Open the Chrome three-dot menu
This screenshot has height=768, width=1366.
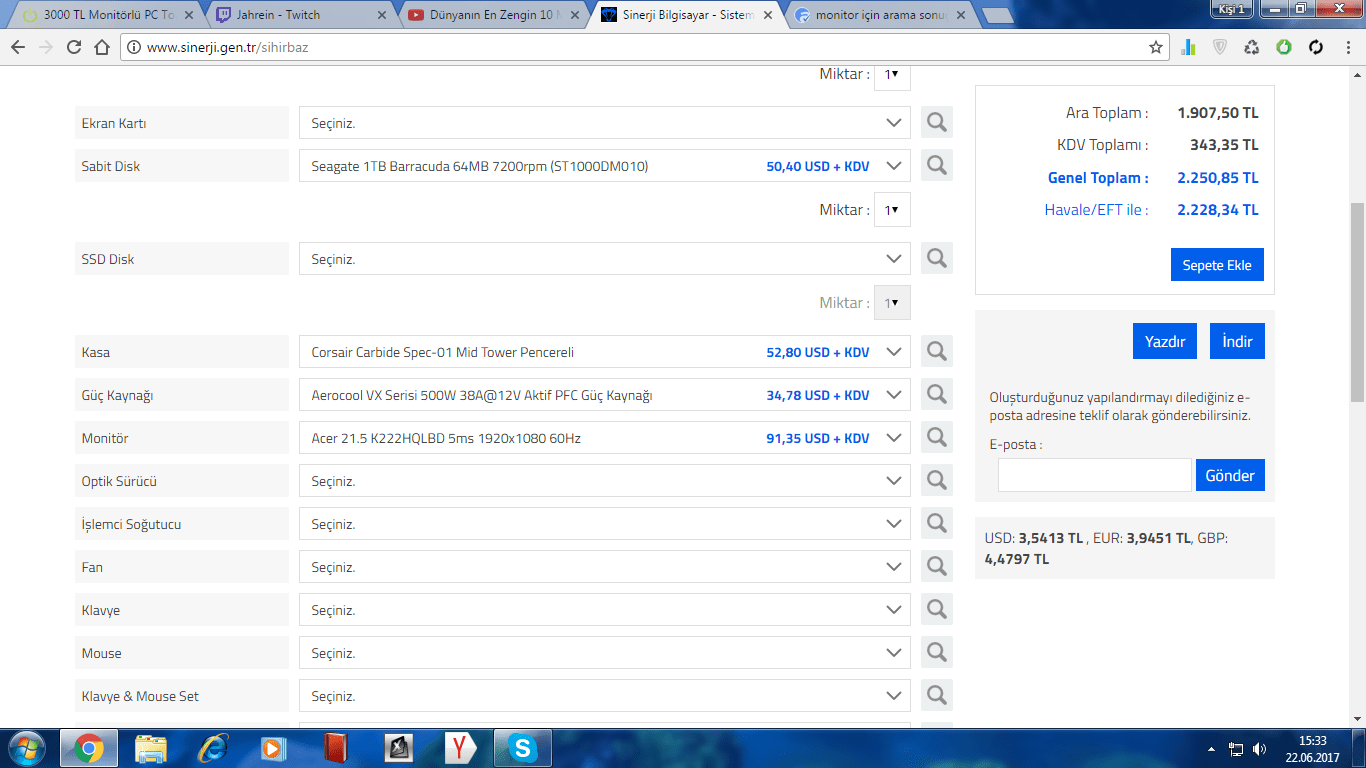[1346, 47]
